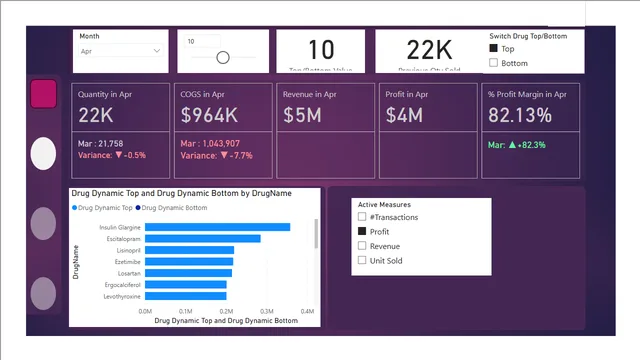
Task: Click the Switch Drug Top/Bottom header
Action: (x=528, y=36)
